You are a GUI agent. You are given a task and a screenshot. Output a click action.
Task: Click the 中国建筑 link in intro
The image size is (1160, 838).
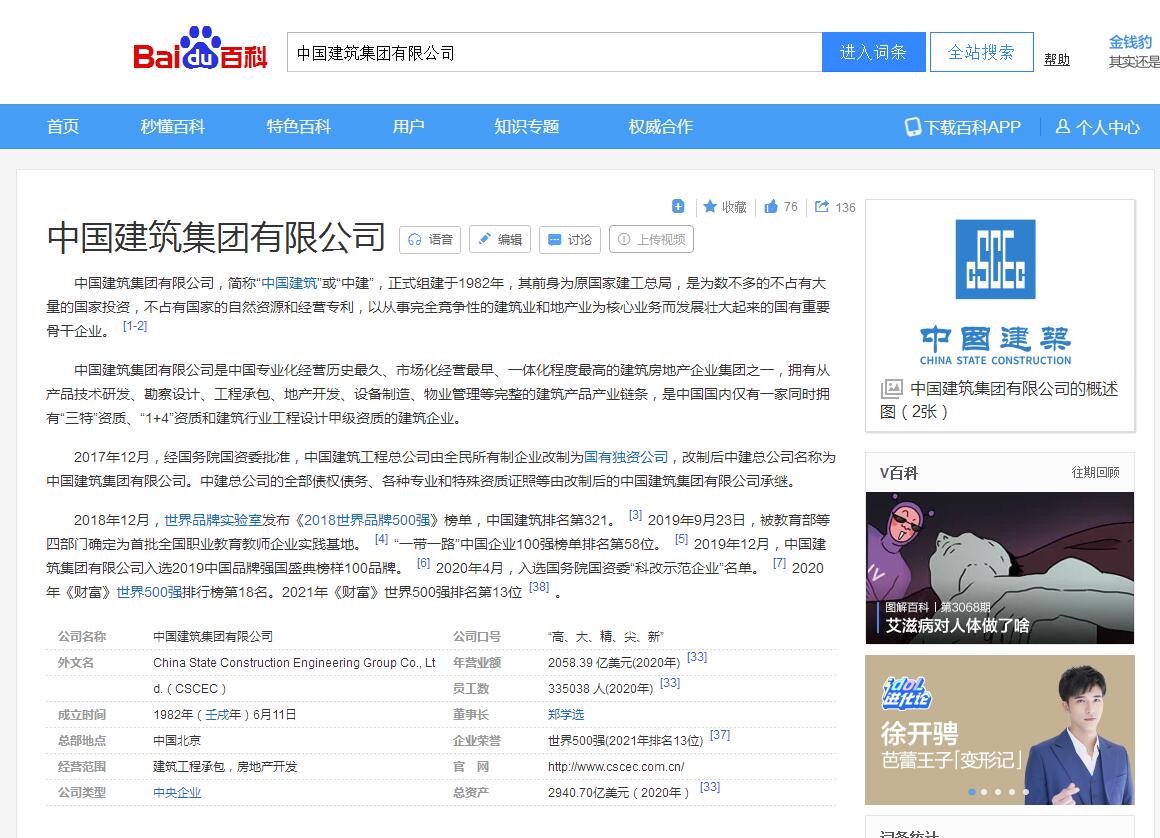point(289,283)
